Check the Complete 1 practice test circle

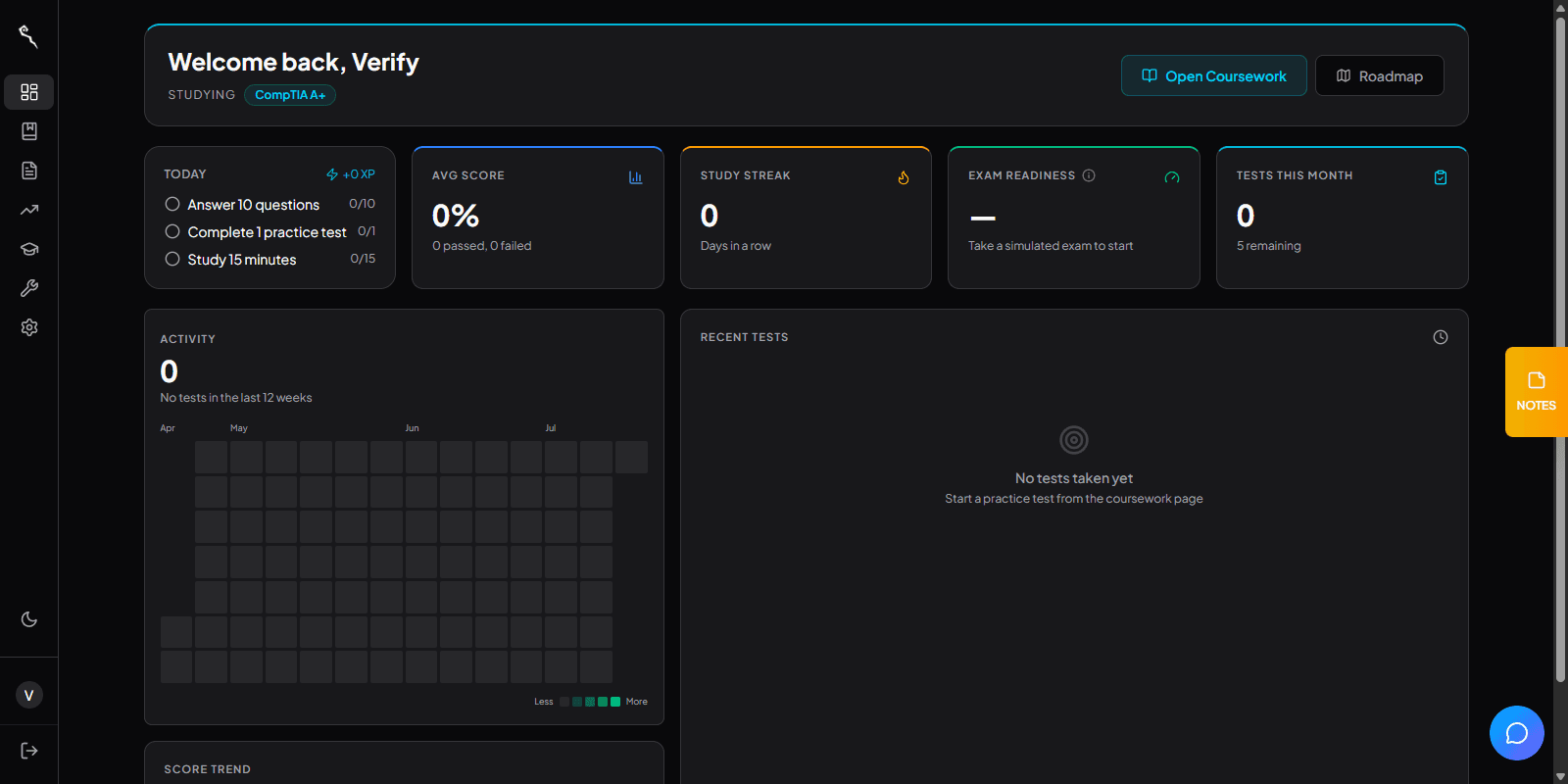(x=172, y=231)
